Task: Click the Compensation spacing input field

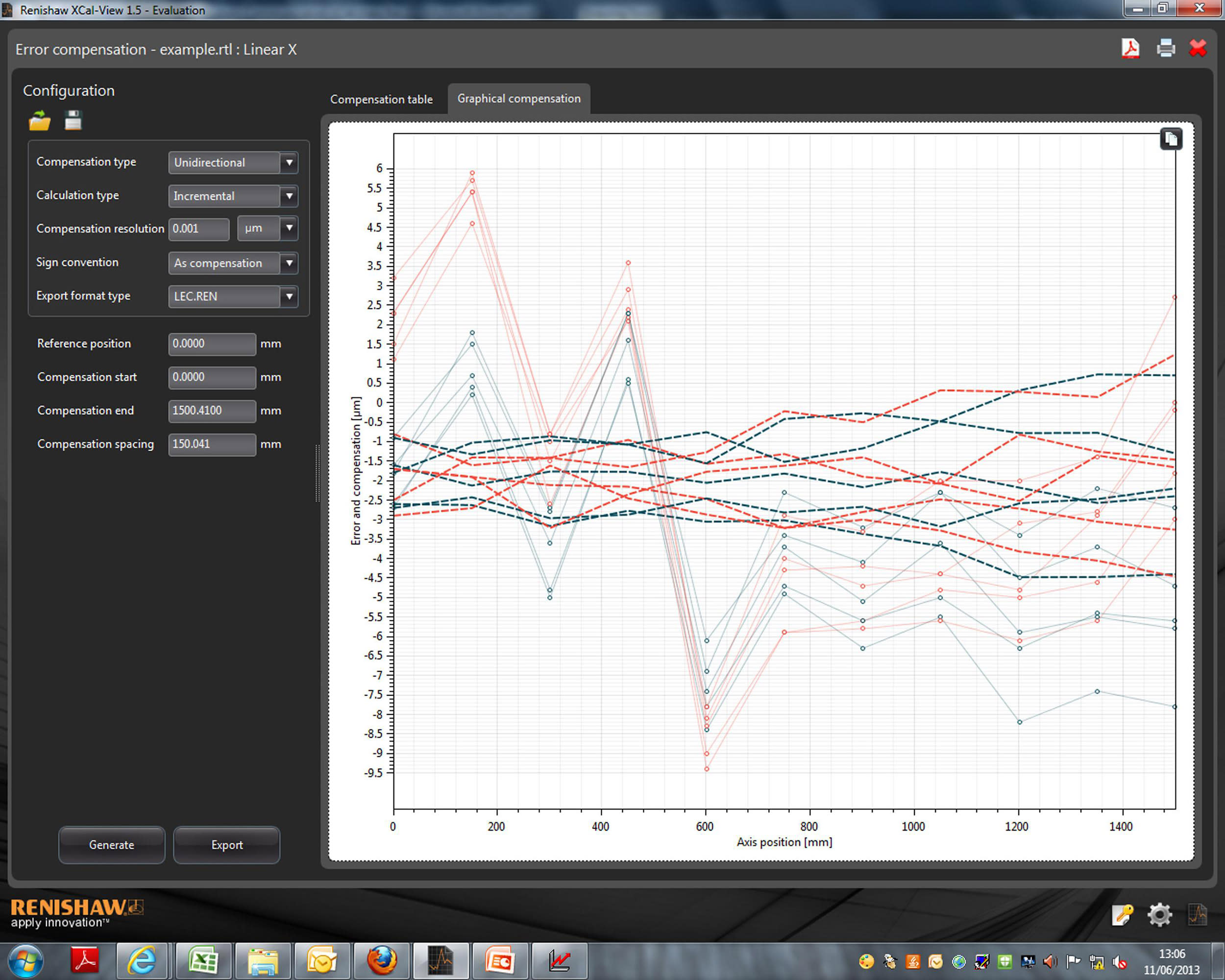Action: pos(211,444)
